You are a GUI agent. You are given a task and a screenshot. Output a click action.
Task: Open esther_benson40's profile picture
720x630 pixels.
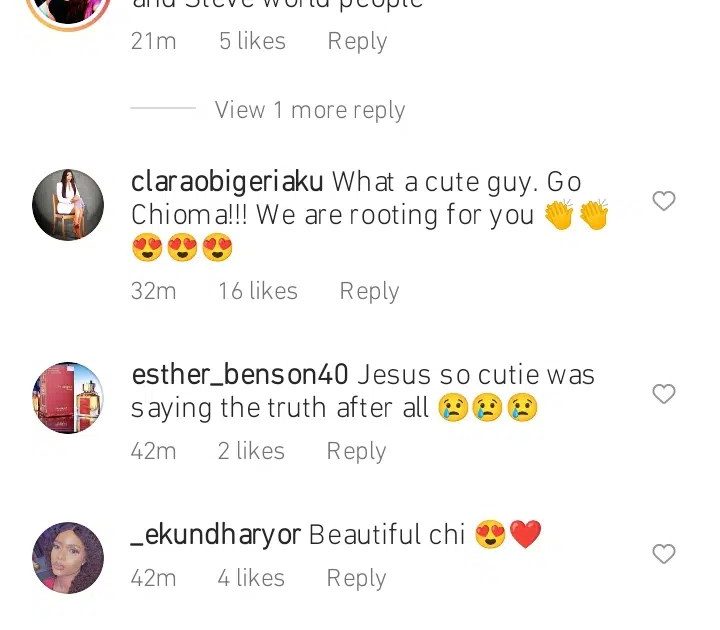[68, 398]
